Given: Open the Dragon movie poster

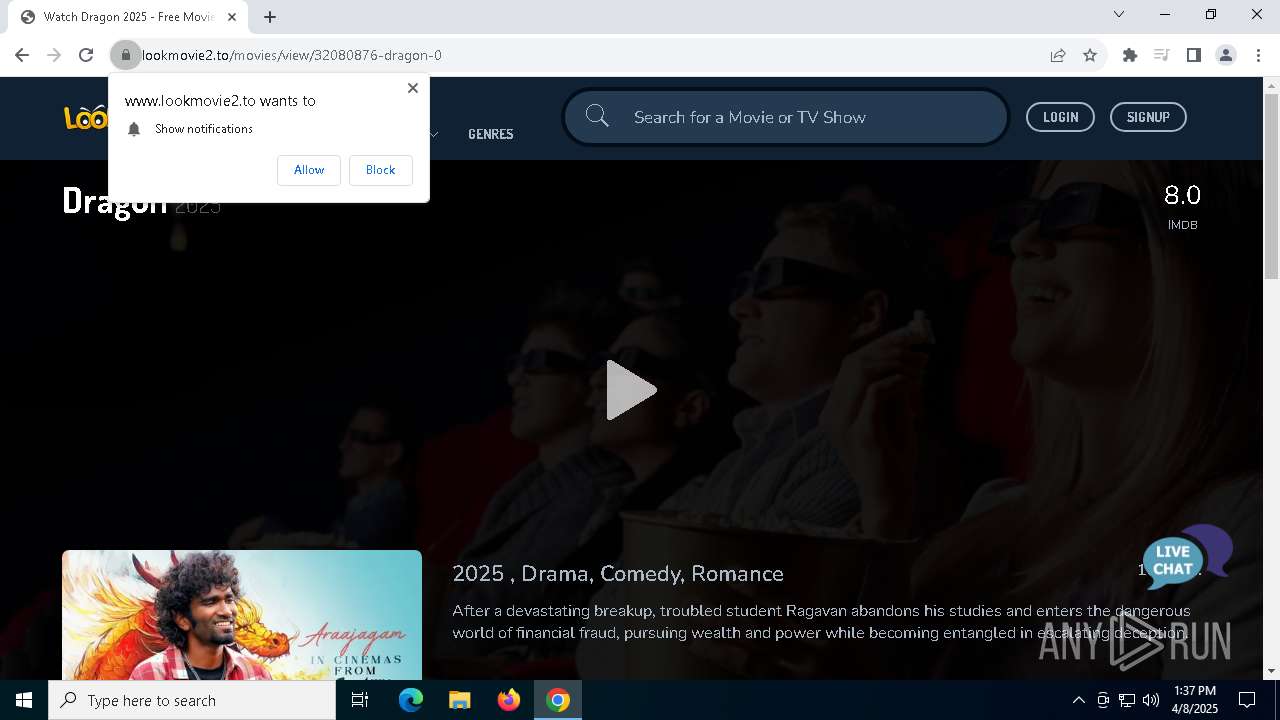Looking at the screenshot, I should 242,615.
